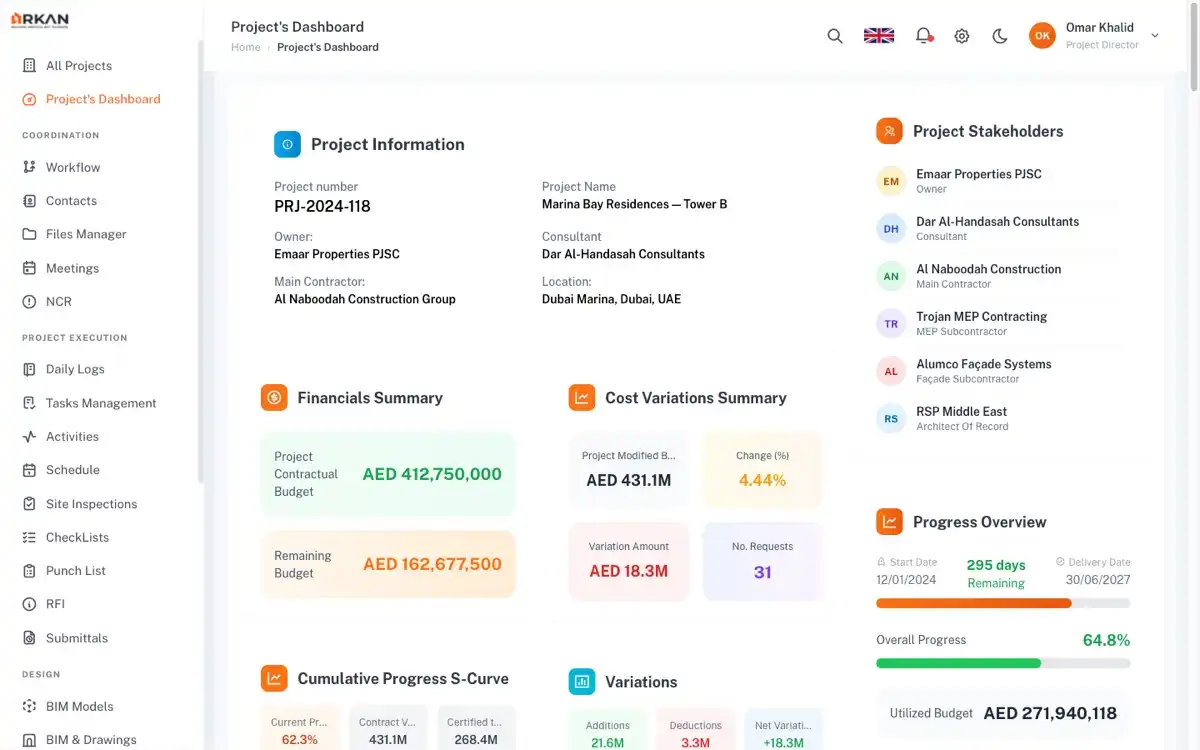1200x750 pixels.
Task: Click Daily Logs sidebar icon
Action: [x=29, y=369]
